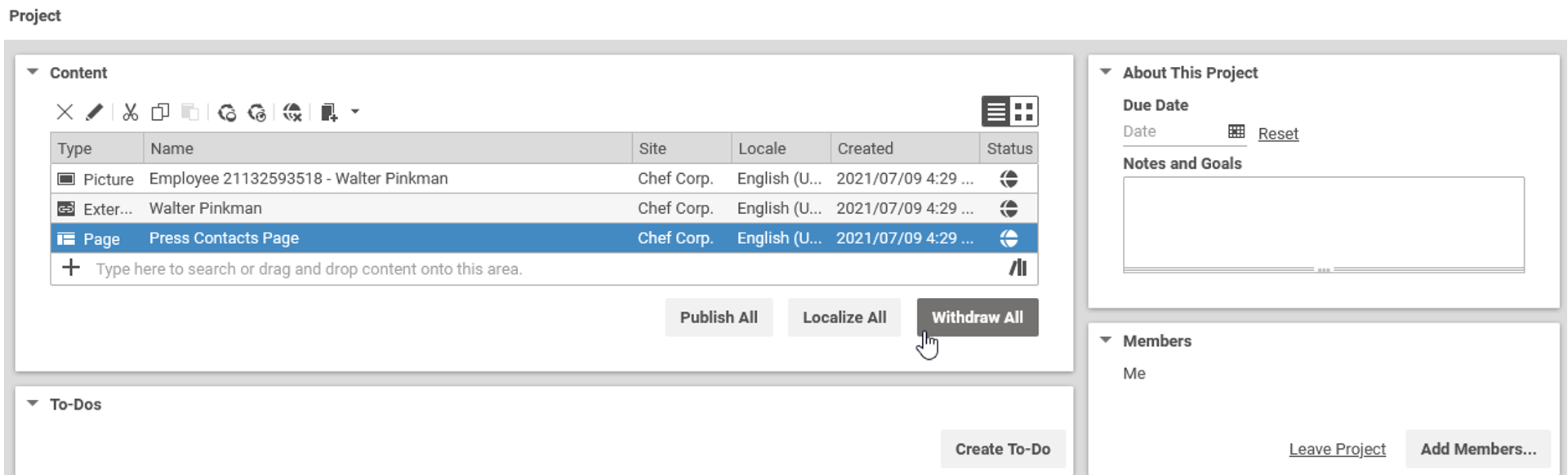Collapse the About This Project panel
1568x475 pixels.
pos(1106,72)
